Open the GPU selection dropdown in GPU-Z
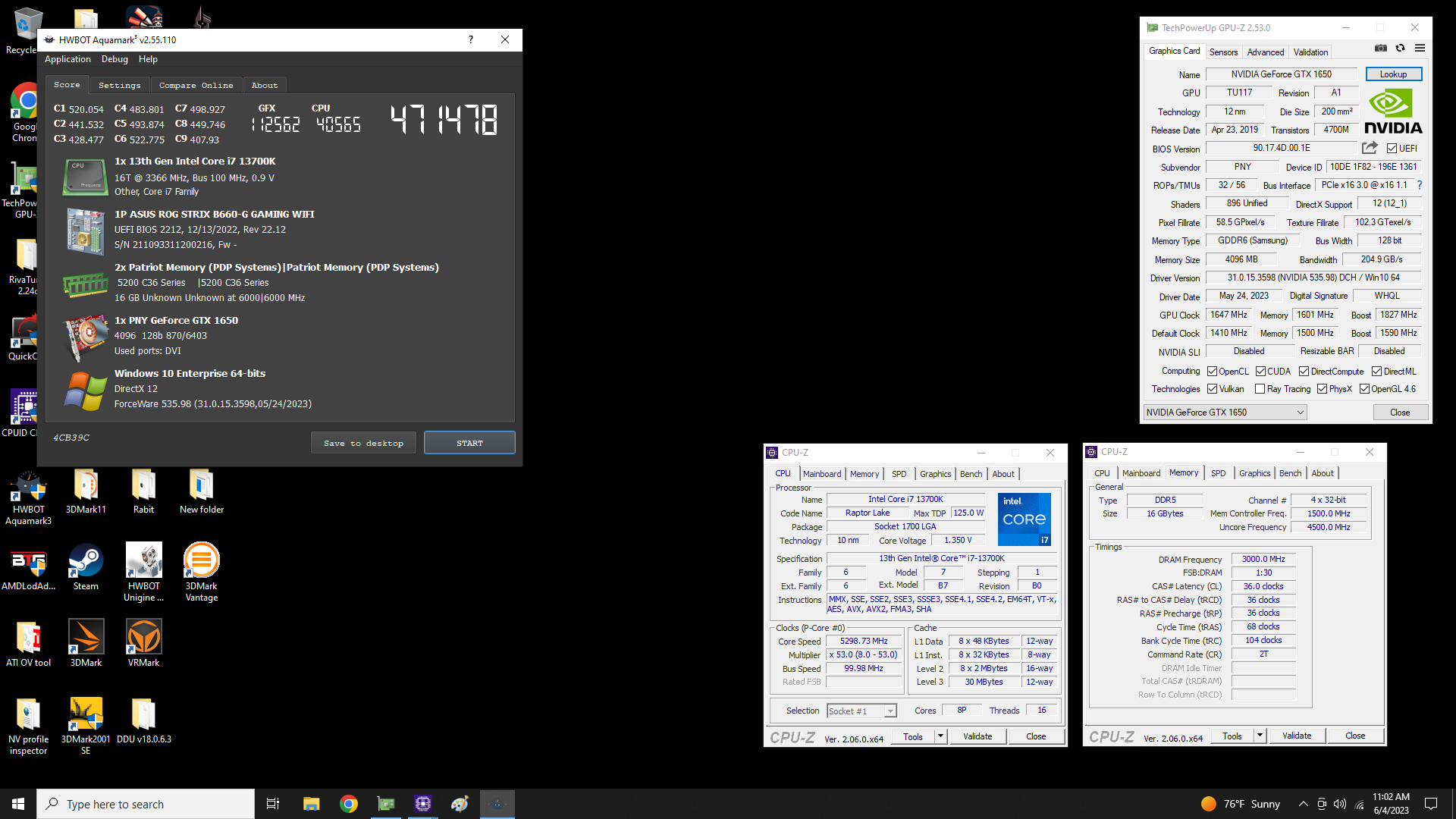Image resolution: width=1456 pixels, height=819 pixels. [x=1225, y=413]
